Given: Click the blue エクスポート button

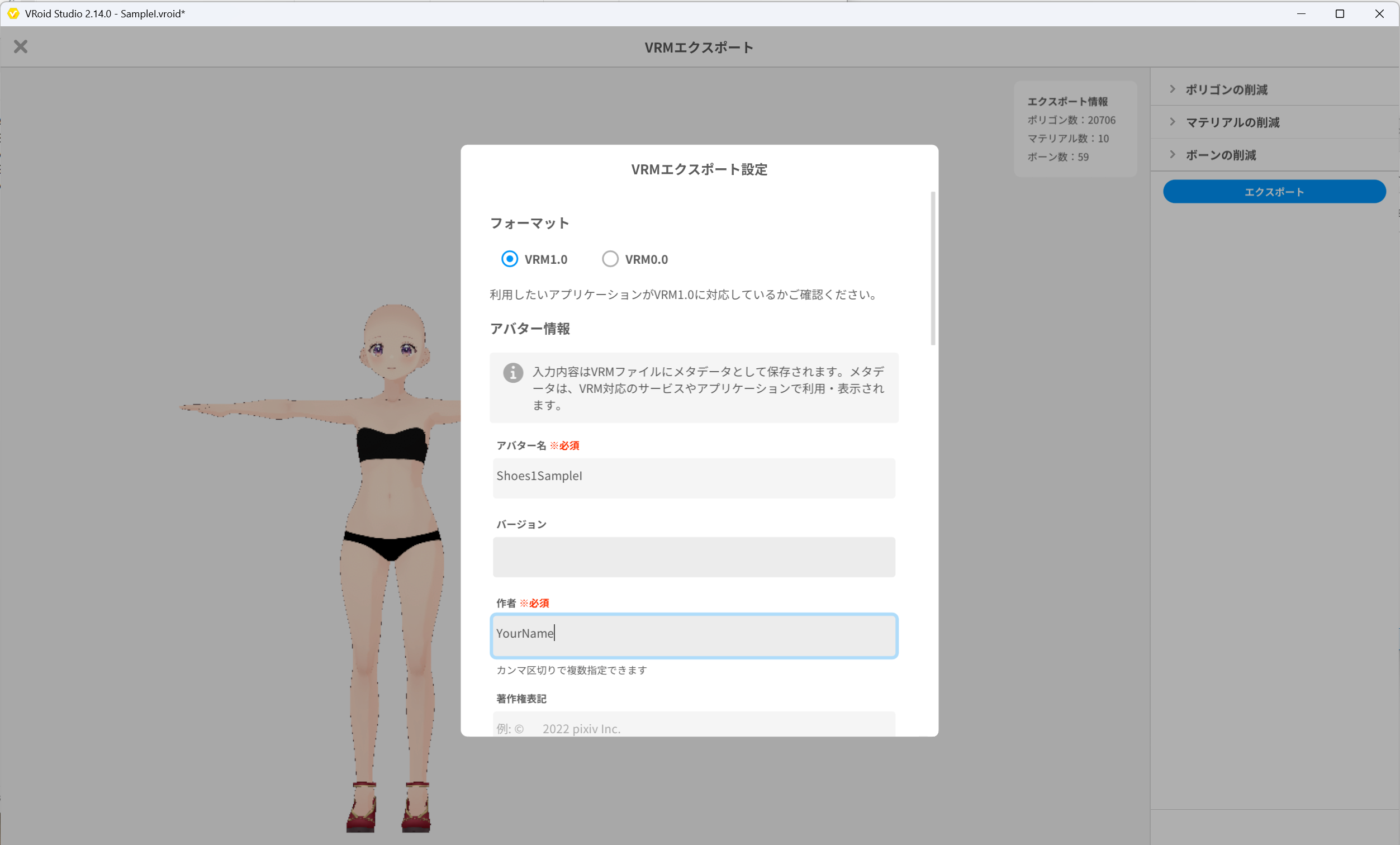Looking at the screenshot, I should coord(1274,192).
